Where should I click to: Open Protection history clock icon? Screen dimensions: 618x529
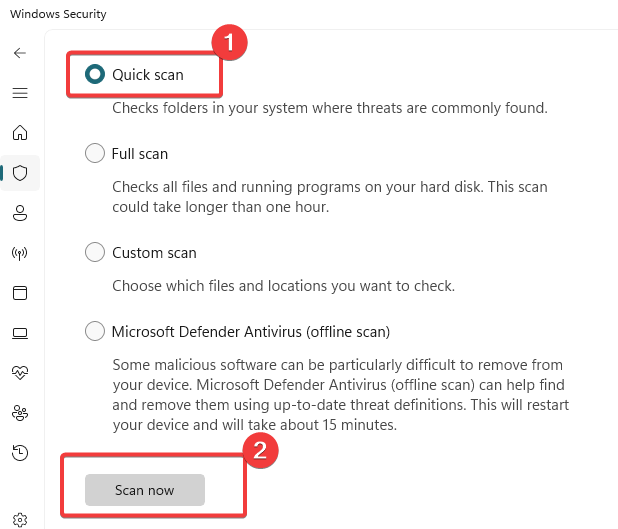click(20, 453)
